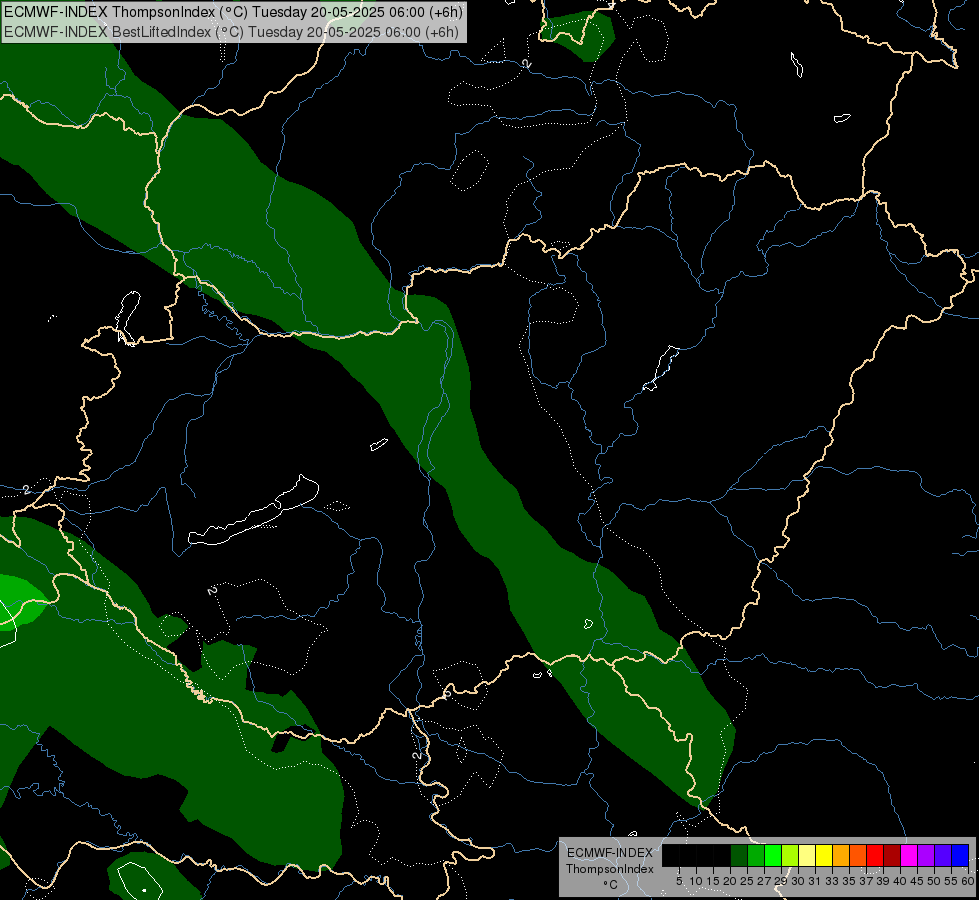Click the legend value label 15
Image resolution: width=979 pixels, height=900 pixels.
pyautogui.click(x=713, y=881)
